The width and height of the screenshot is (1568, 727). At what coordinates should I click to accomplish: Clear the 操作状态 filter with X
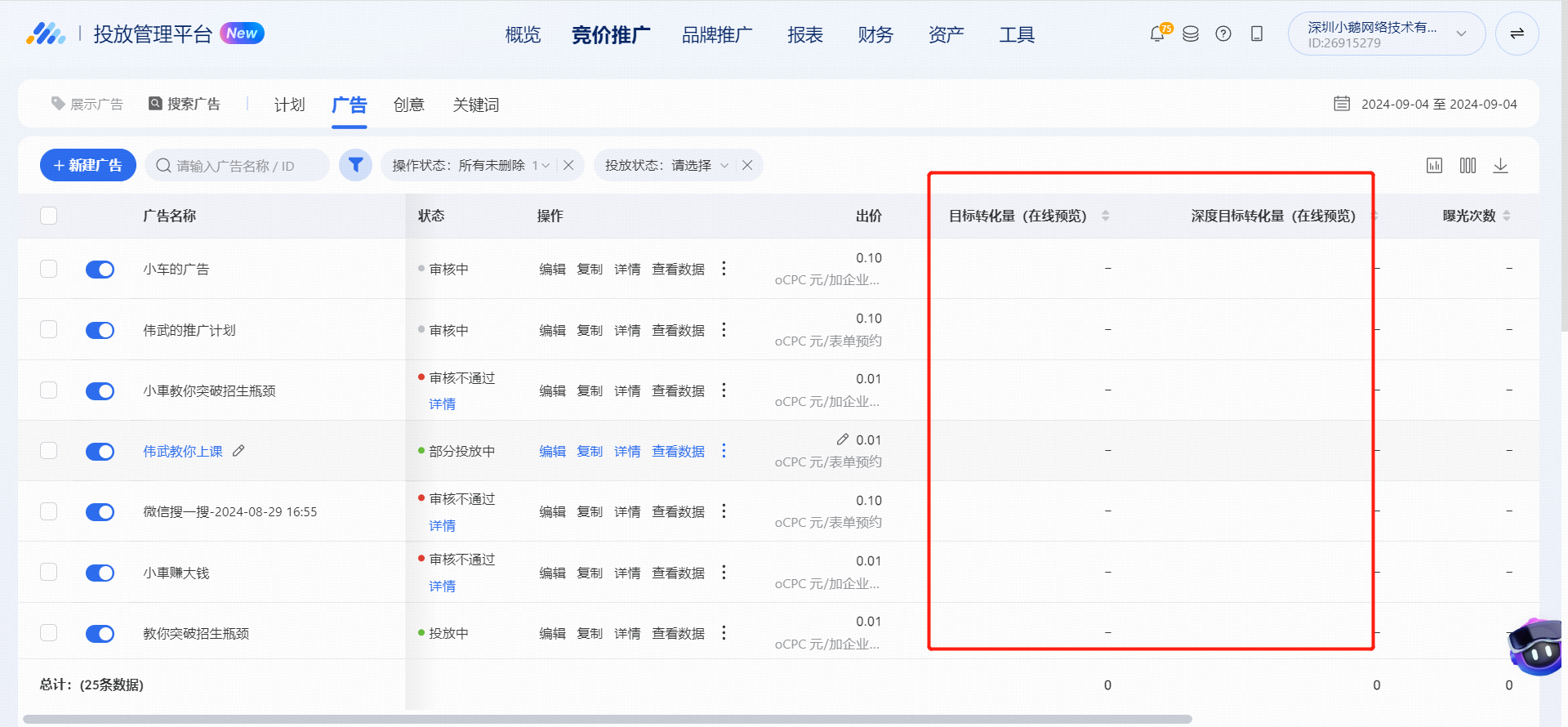[x=568, y=165]
